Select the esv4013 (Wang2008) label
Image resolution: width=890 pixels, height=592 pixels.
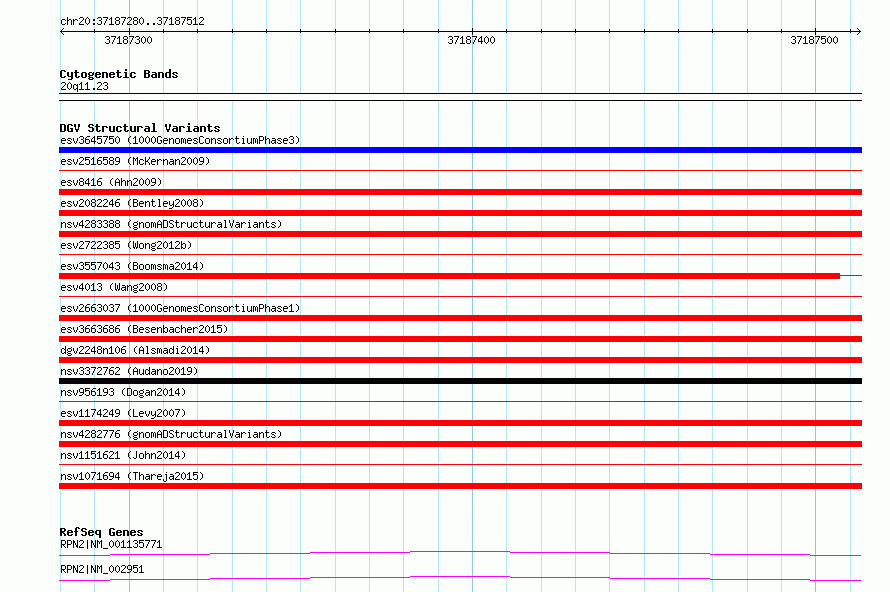point(114,287)
